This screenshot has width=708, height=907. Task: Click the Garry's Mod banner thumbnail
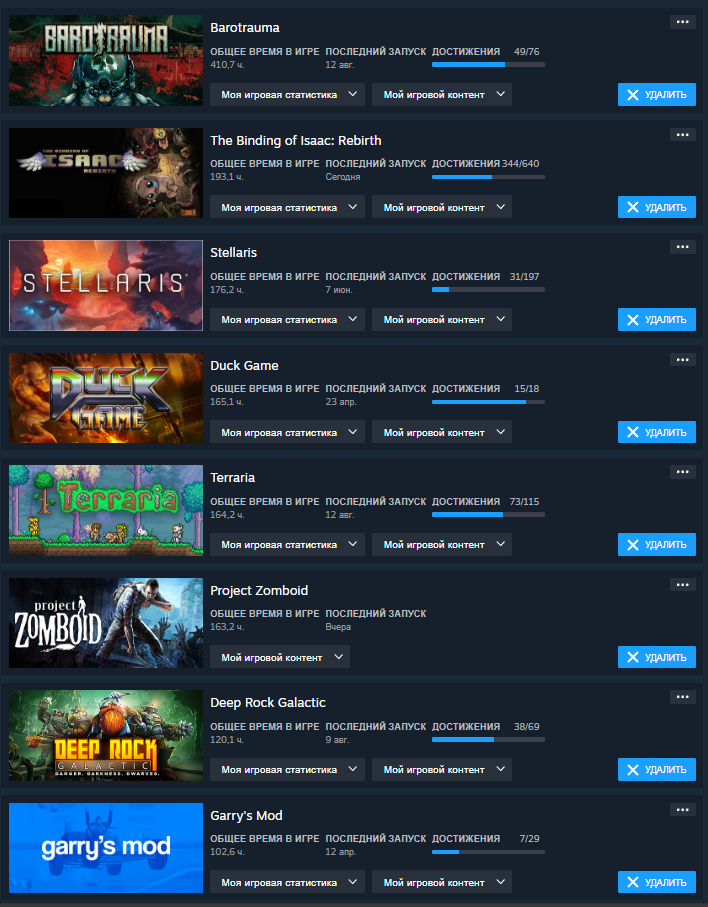point(106,848)
